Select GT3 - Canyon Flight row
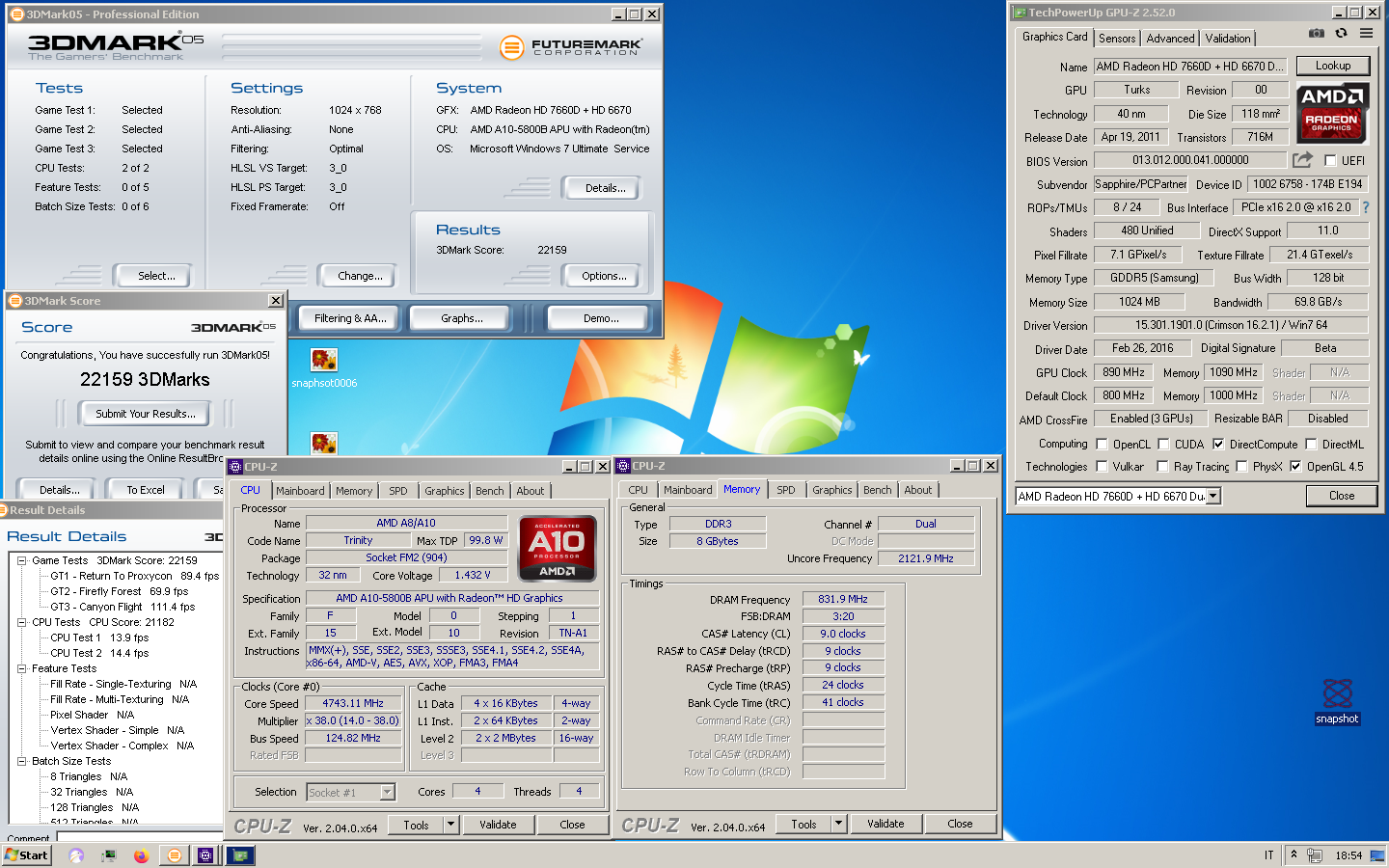This screenshot has width=1389, height=868. (123, 607)
